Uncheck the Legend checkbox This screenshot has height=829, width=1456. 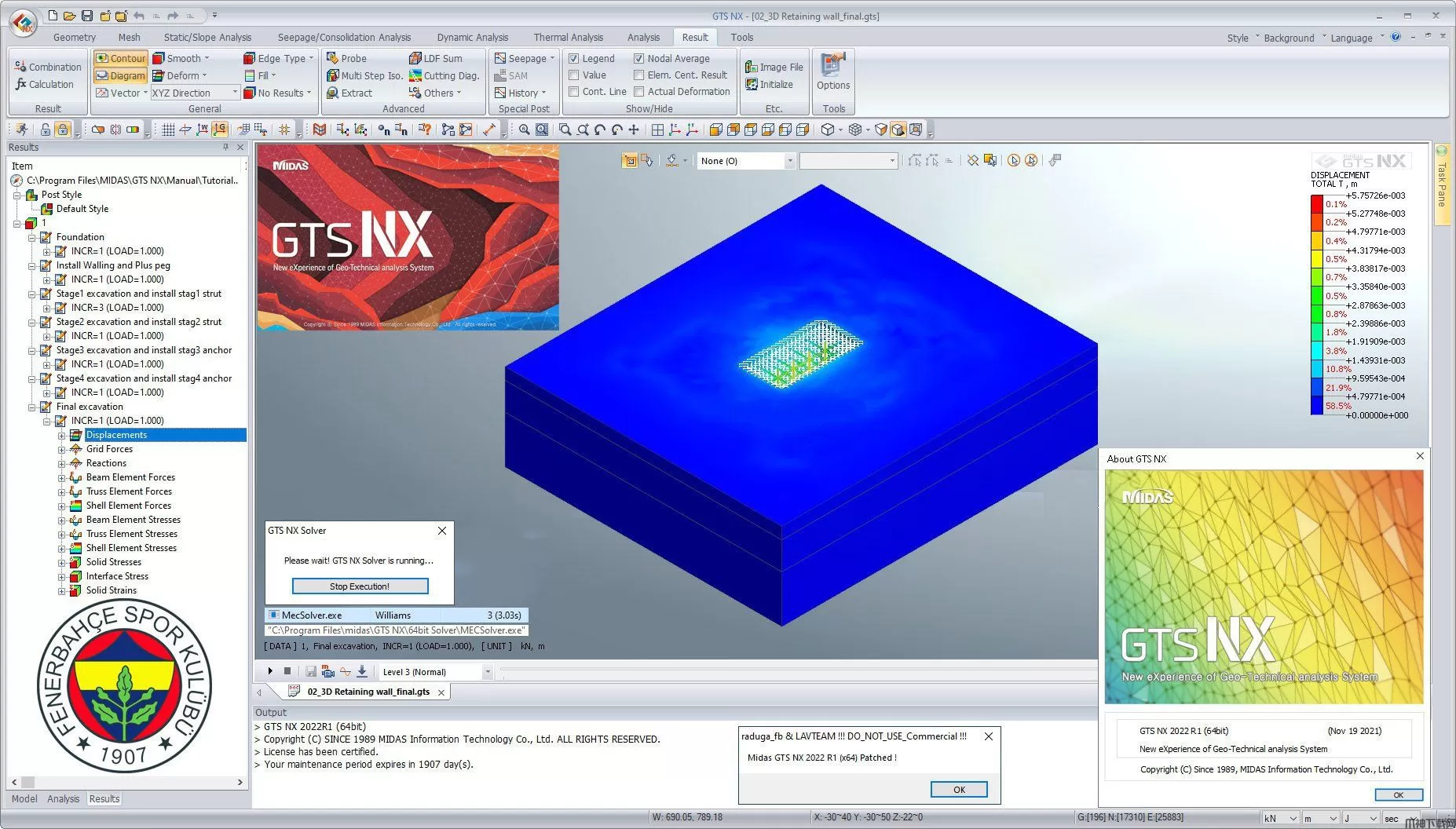574,59
